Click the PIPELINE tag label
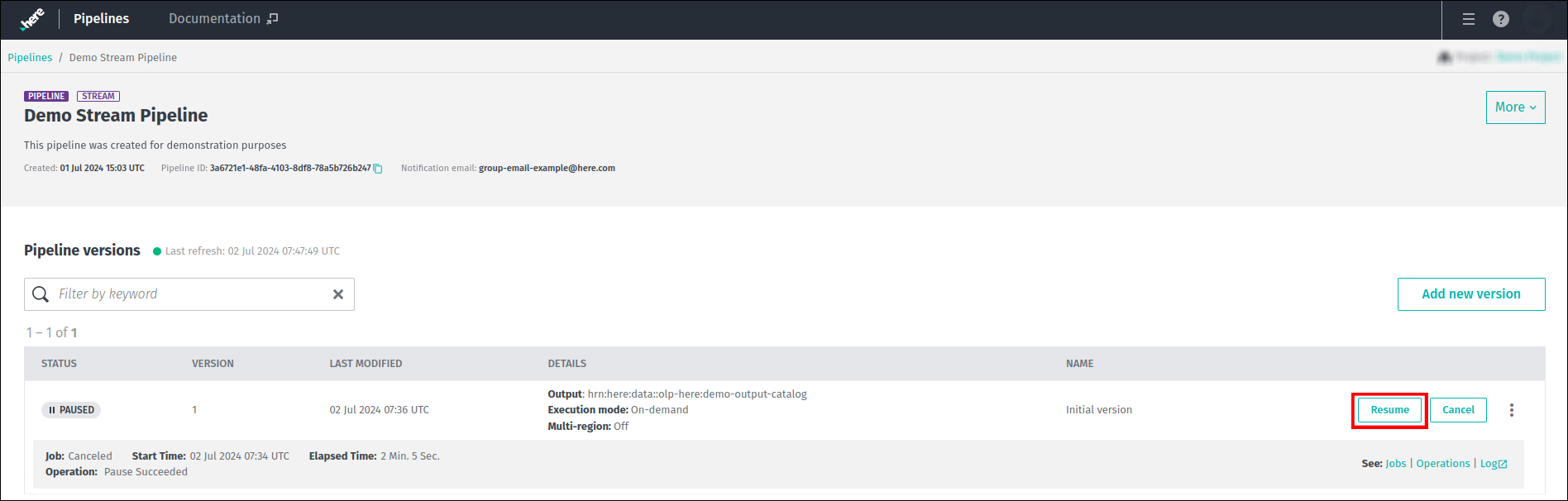The height and width of the screenshot is (501, 1568). [x=46, y=96]
